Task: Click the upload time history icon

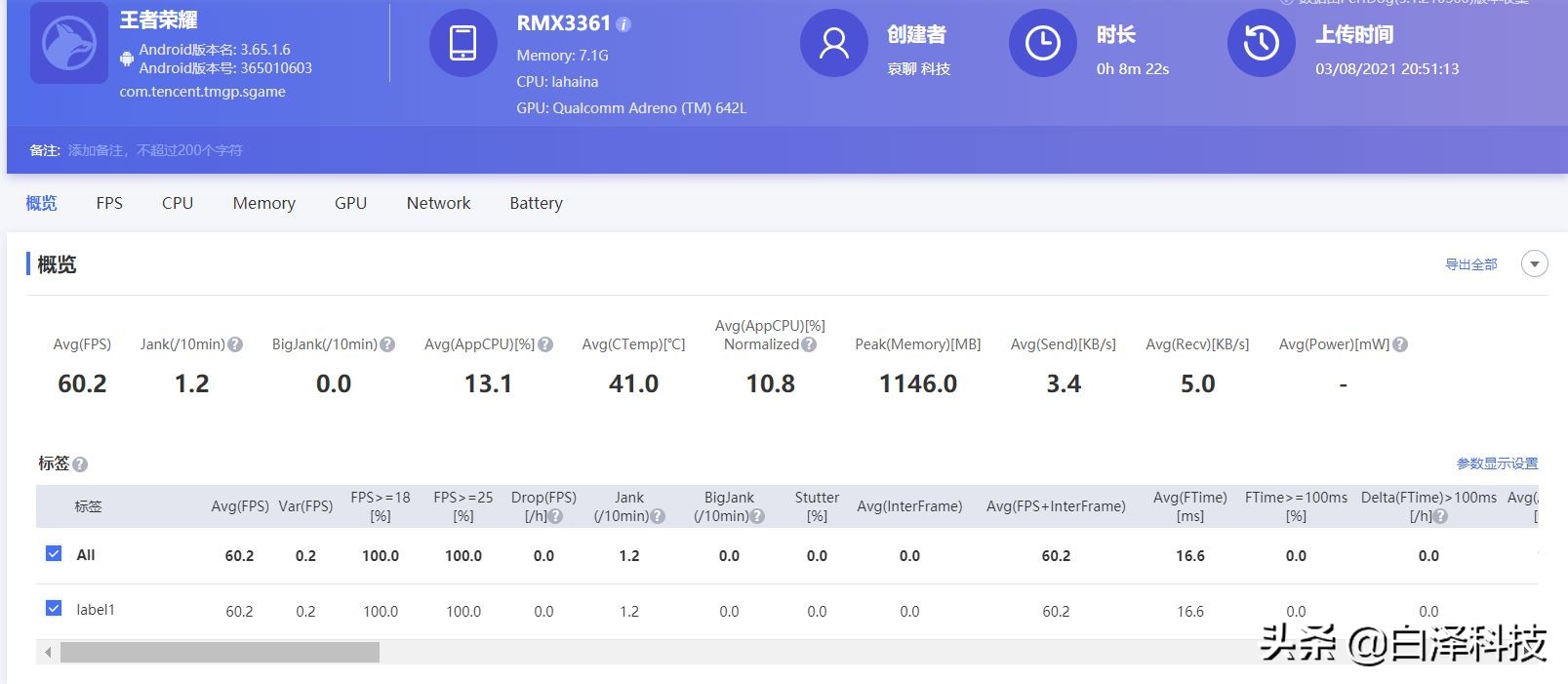Action: [x=1261, y=44]
